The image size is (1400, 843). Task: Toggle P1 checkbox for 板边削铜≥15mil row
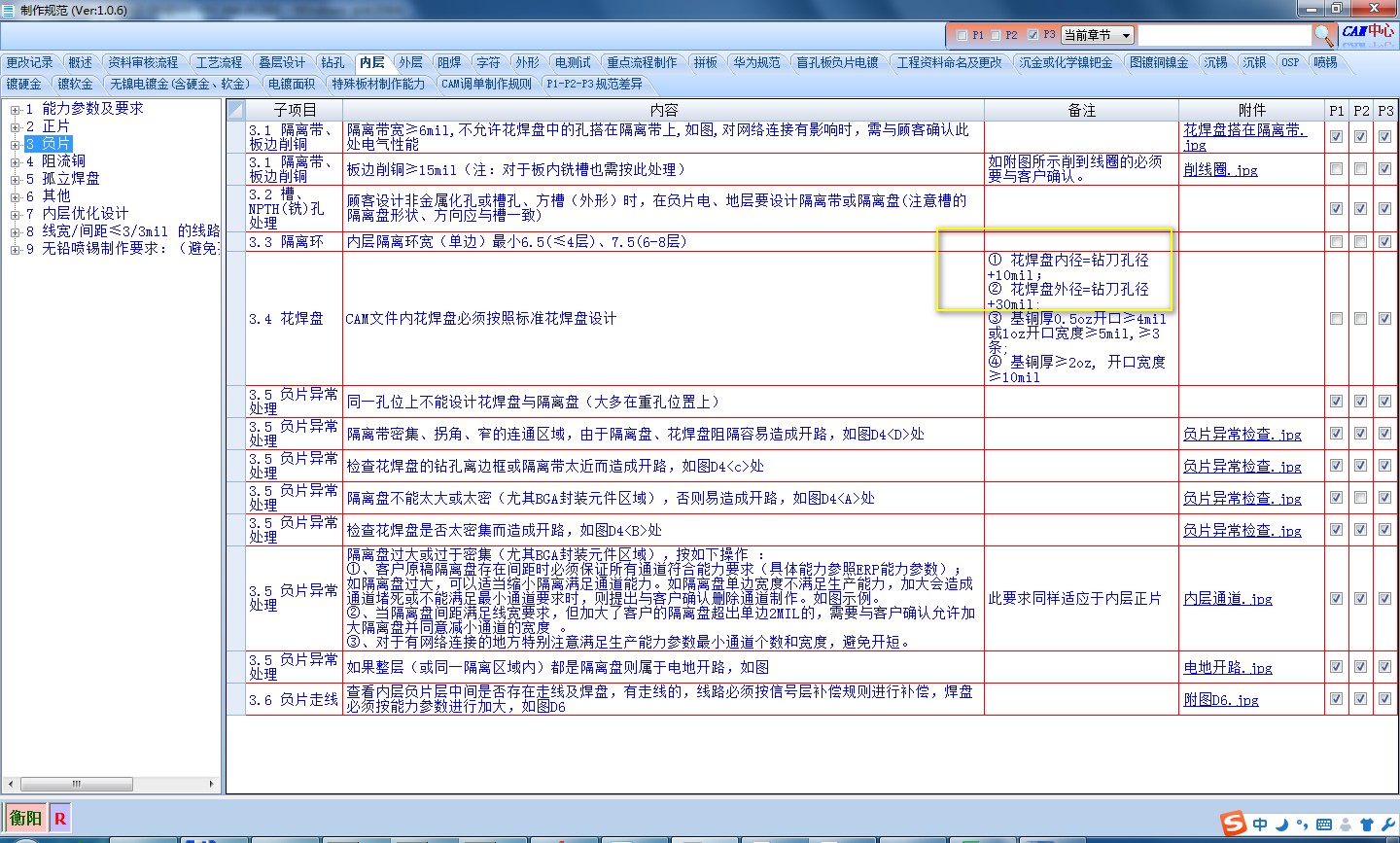point(1336,169)
